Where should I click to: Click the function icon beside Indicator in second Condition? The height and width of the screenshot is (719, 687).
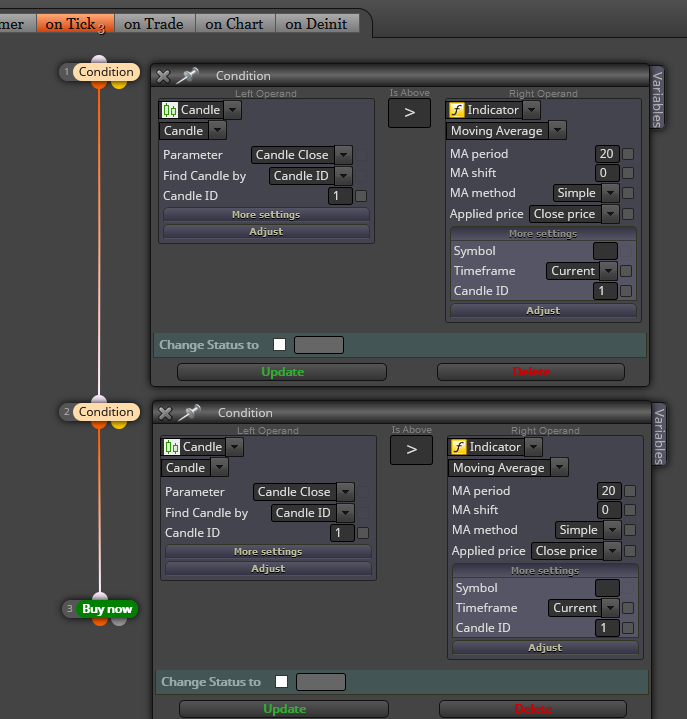458,447
